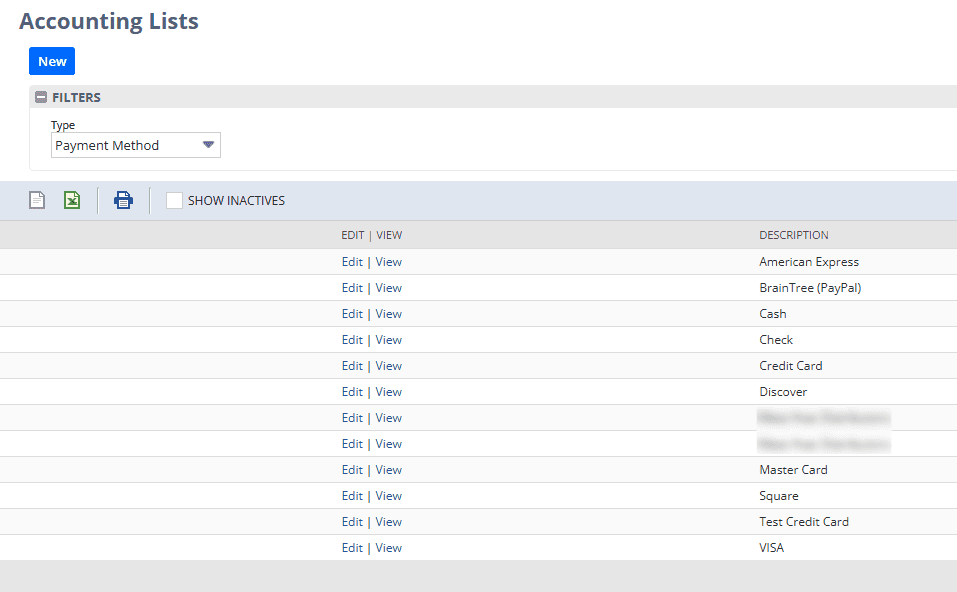The width and height of the screenshot is (957, 592).
Task: View the Discover payment method
Action: [x=388, y=392]
